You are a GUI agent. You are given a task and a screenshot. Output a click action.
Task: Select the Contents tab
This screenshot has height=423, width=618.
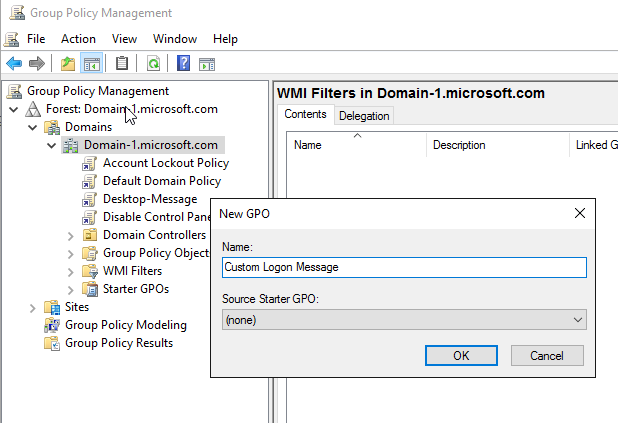[305, 114]
